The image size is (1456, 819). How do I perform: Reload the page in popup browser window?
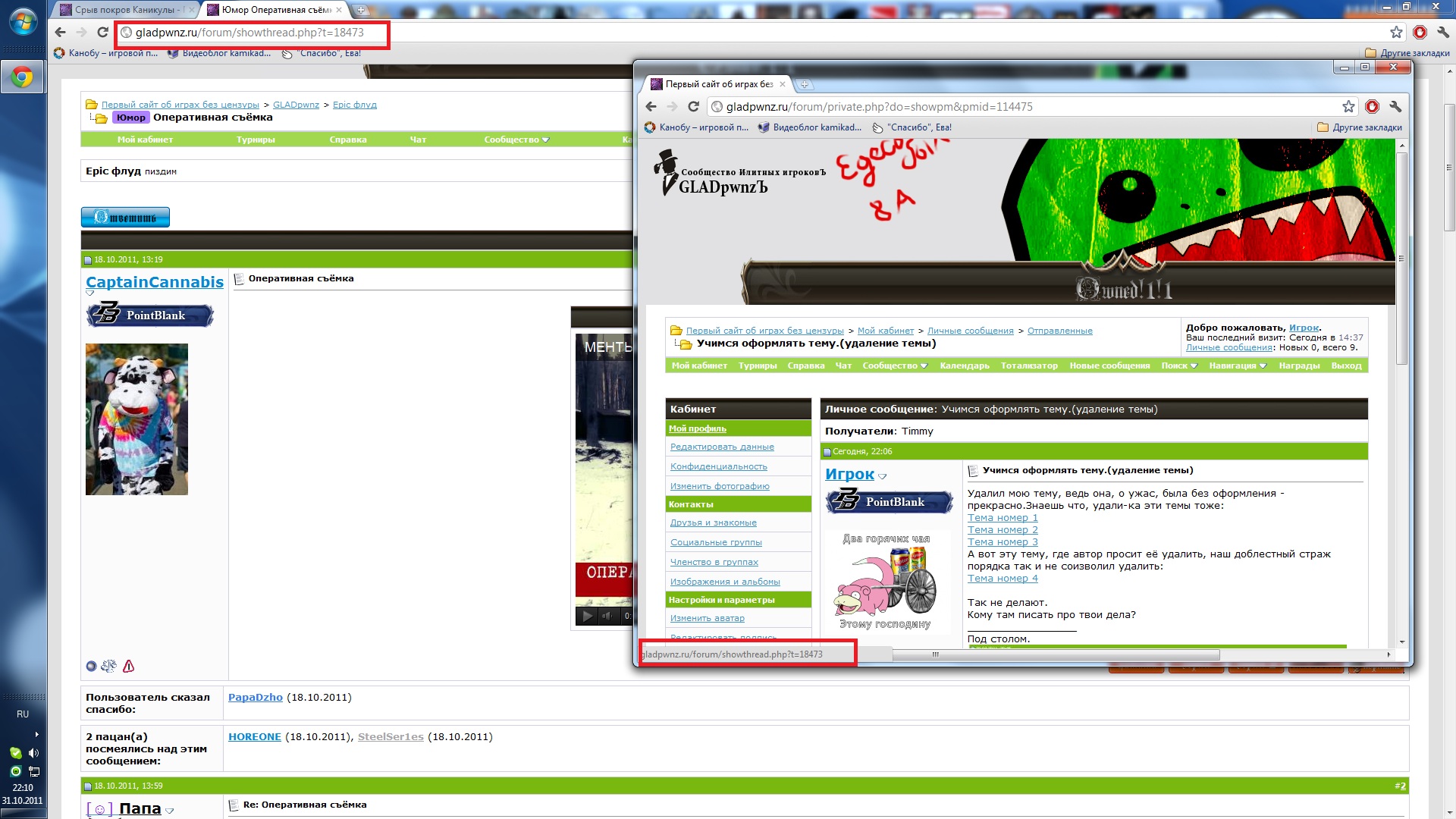coord(693,107)
